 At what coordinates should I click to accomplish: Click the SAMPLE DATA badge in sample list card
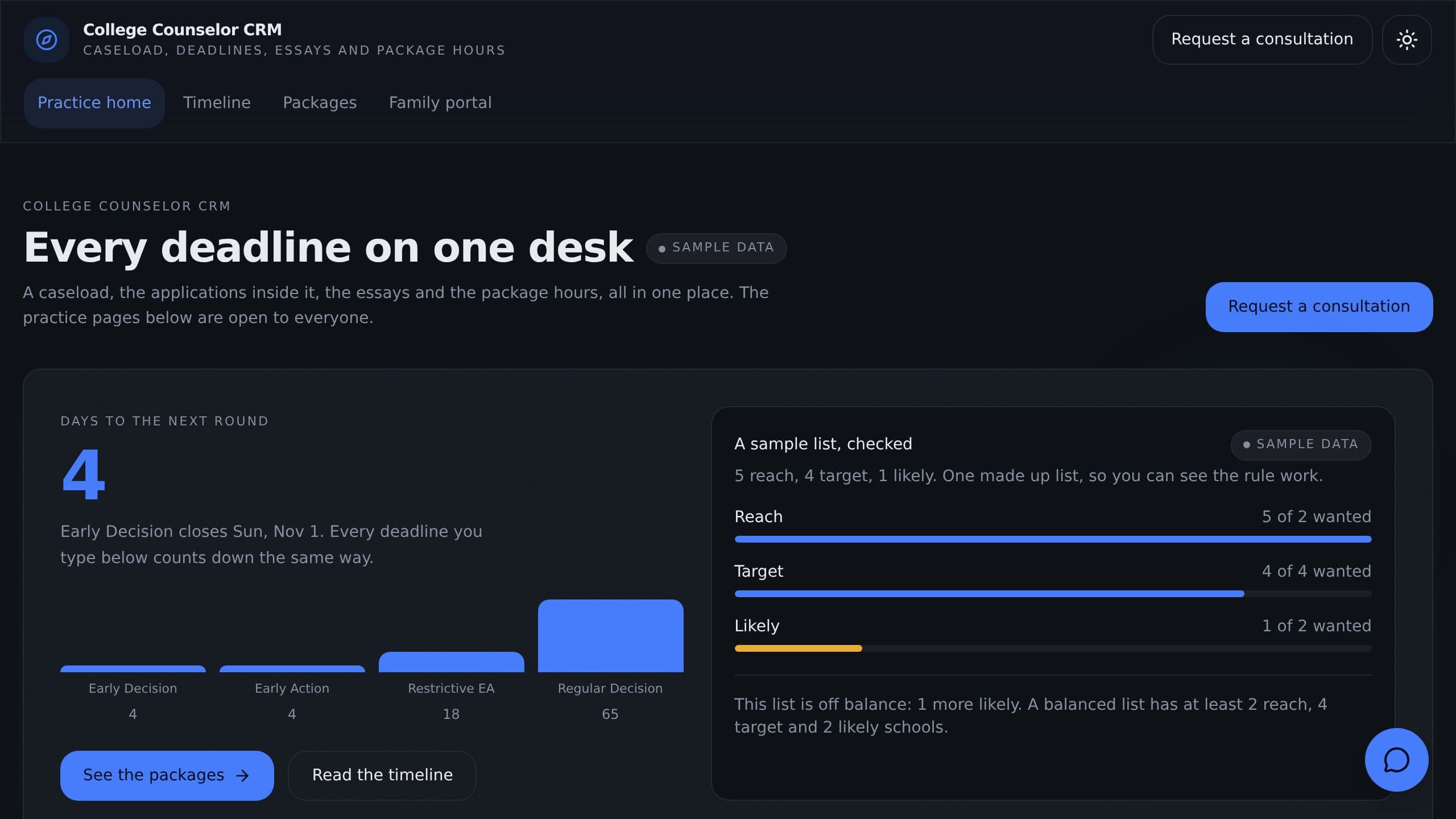(x=1301, y=445)
